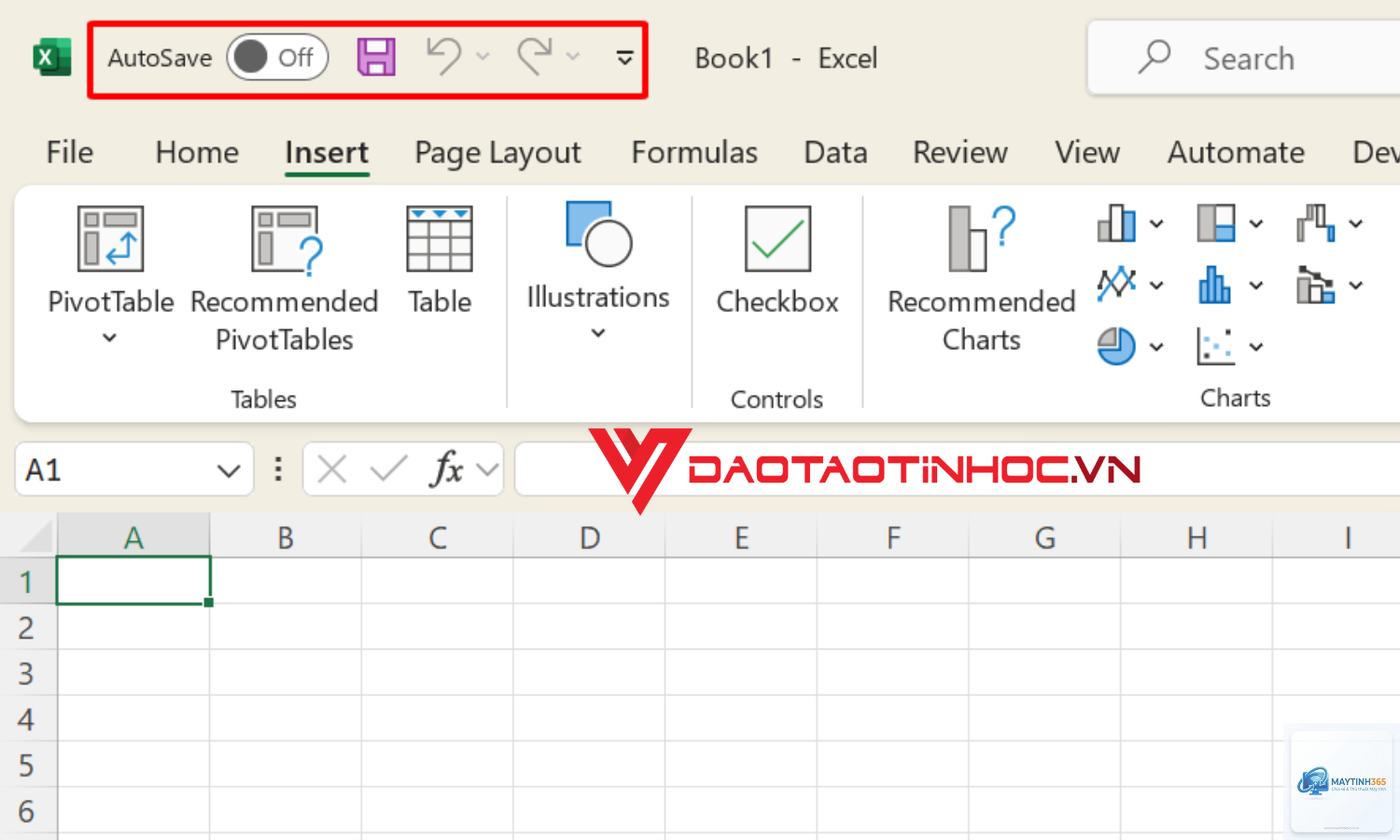Expand the Illustrations dropdown chevron

coord(598,333)
